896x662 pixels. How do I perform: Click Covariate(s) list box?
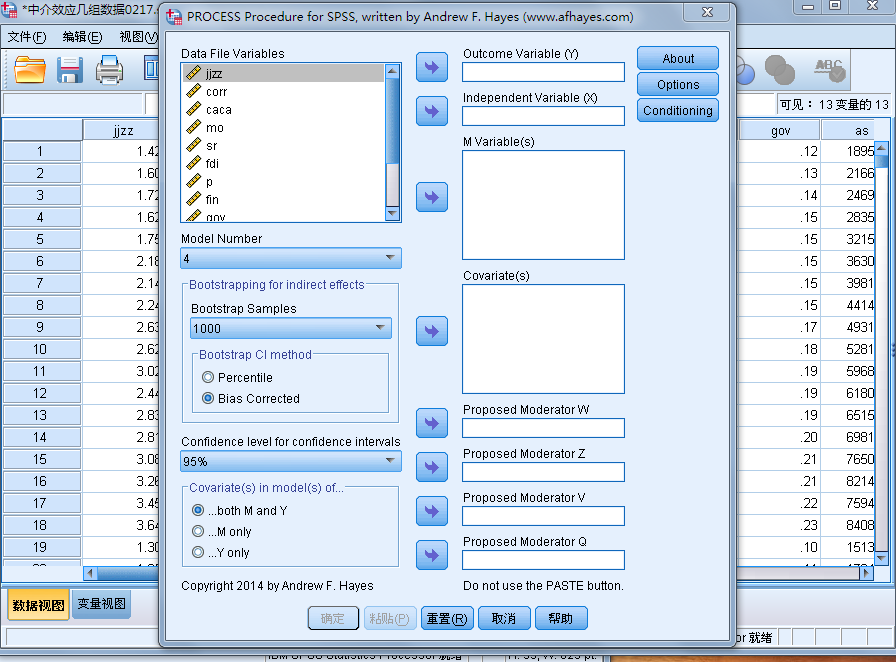(x=543, y=338)
